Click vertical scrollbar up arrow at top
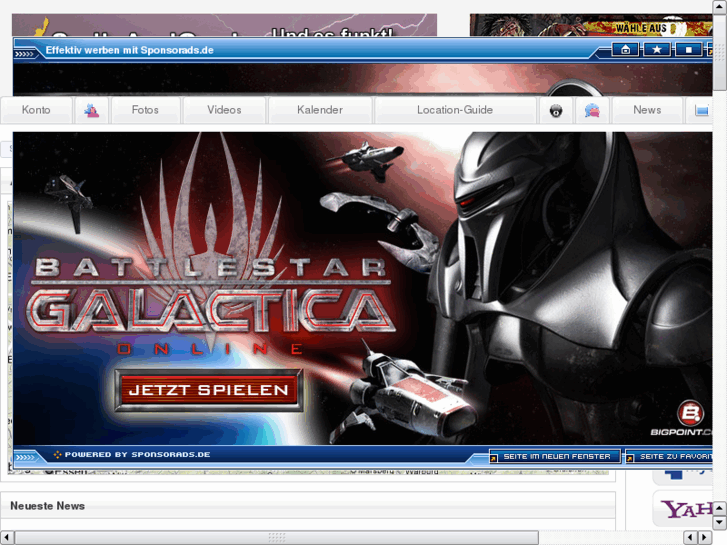 pos(720,6)
